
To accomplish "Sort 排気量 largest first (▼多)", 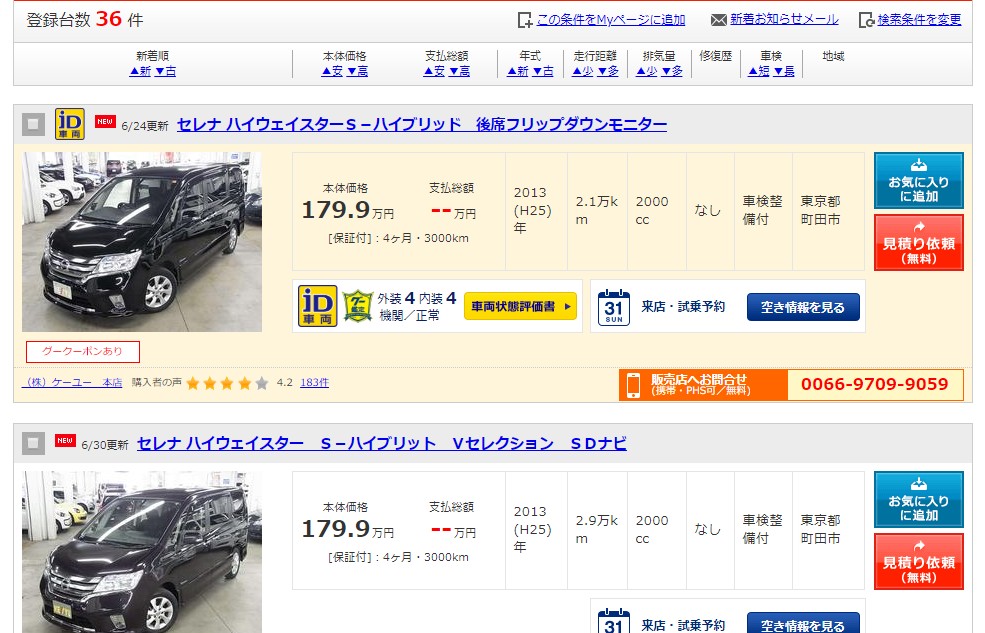I will 672,71.
